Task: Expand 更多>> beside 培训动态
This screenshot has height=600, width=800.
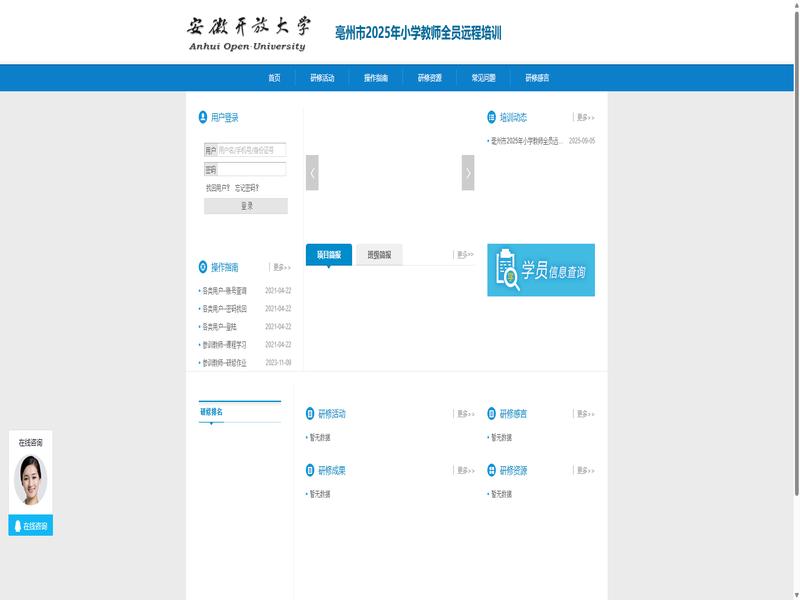Action: pyautogui.click(x=584, y=118)
